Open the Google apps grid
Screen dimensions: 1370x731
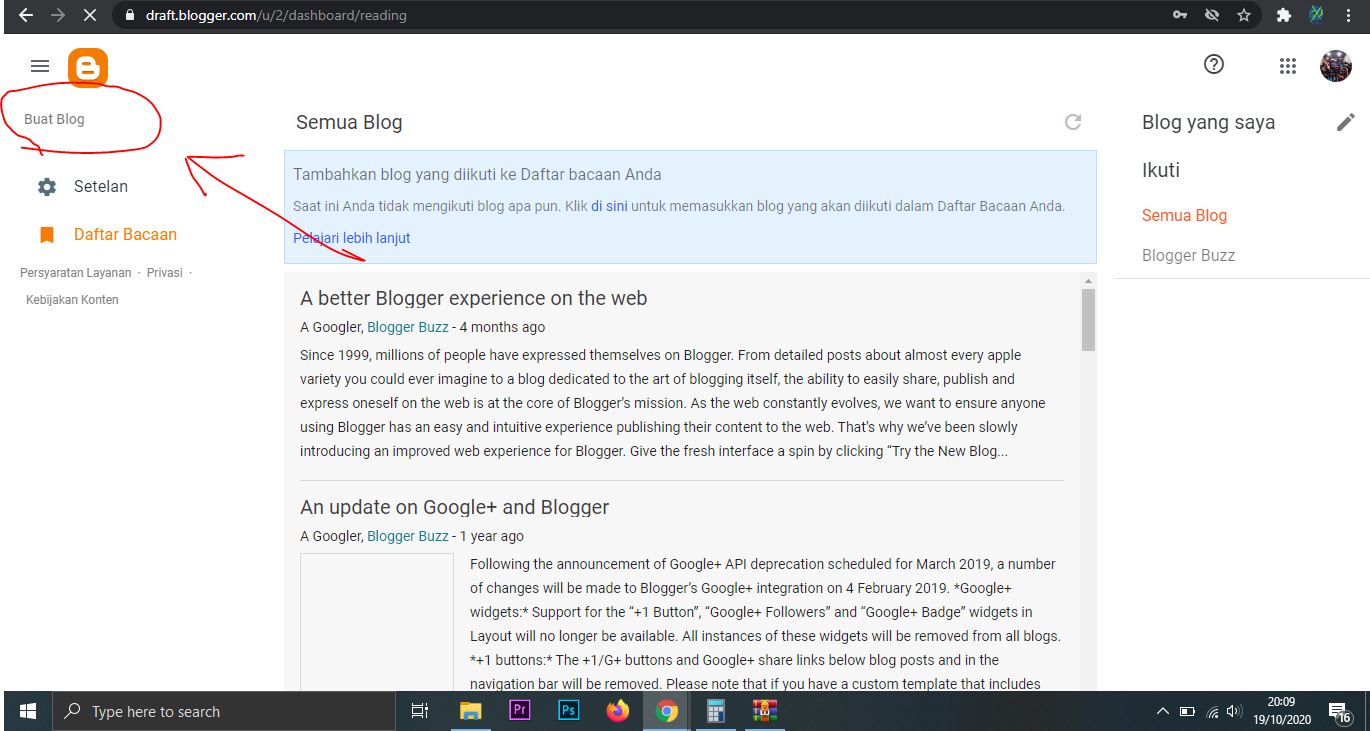(x=1288, y=66)
